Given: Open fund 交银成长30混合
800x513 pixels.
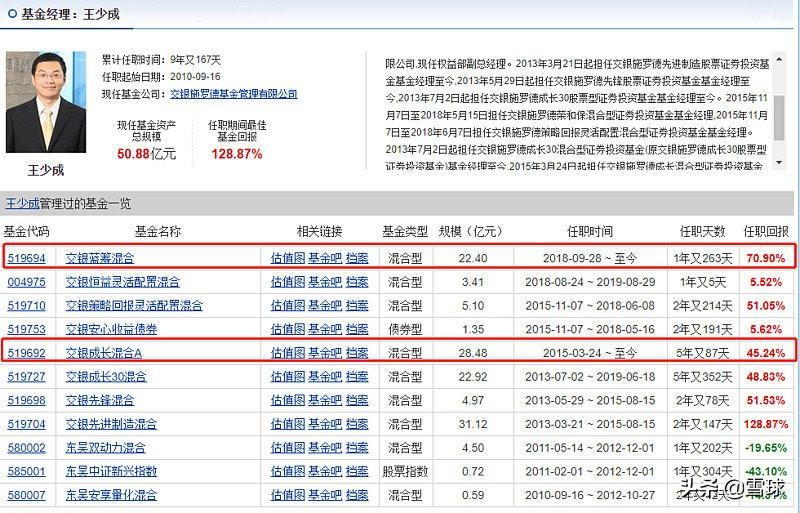Looking at the screenshot, I should click(x=106, y=377).
